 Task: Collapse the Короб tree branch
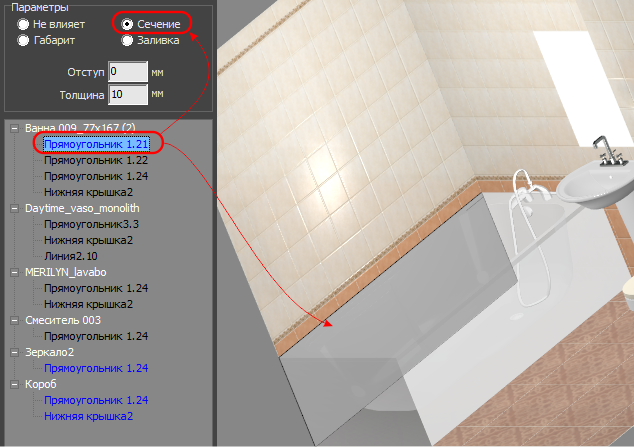tap(15, 384)
